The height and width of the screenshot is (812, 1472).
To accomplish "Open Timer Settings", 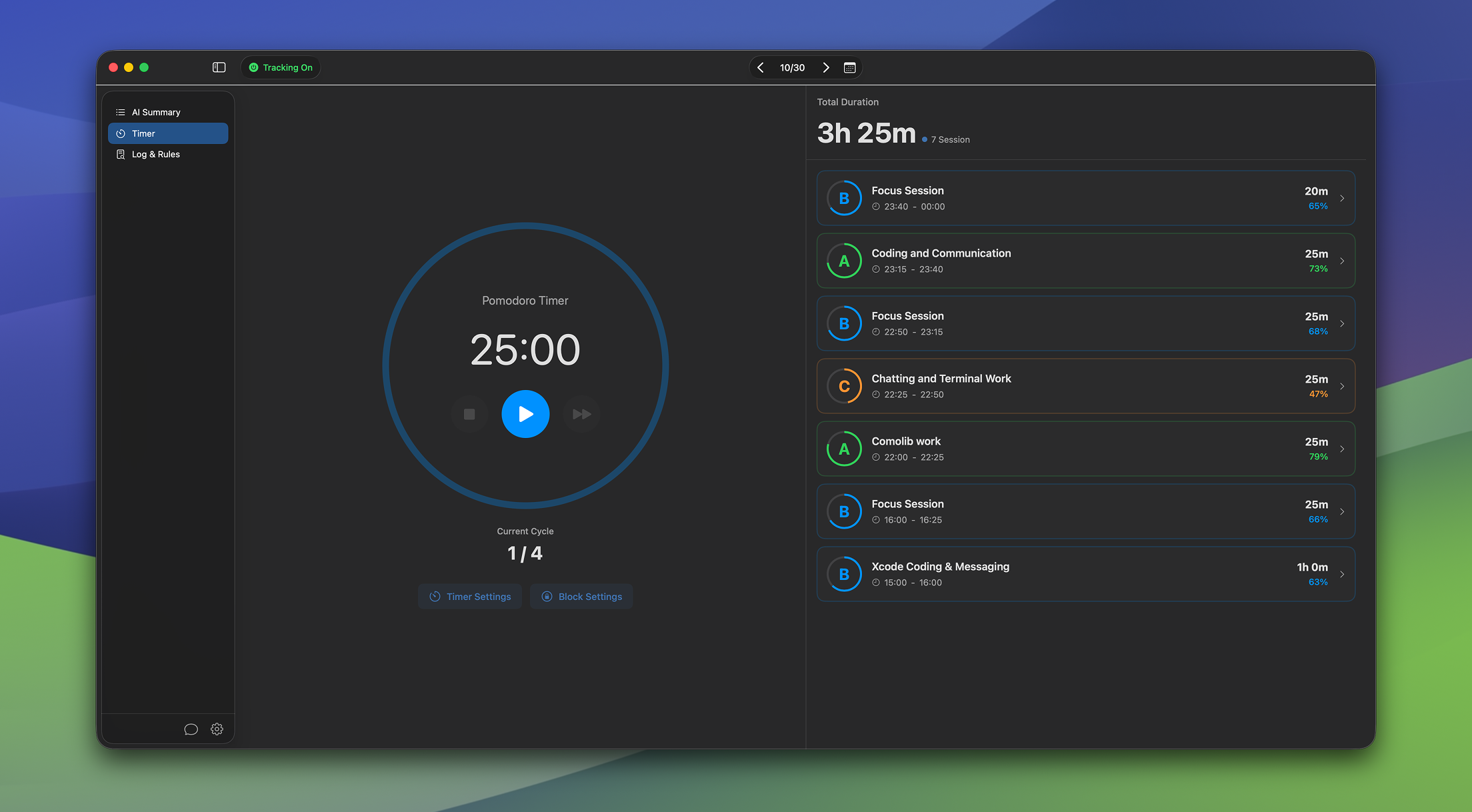I will pos(470,596).
